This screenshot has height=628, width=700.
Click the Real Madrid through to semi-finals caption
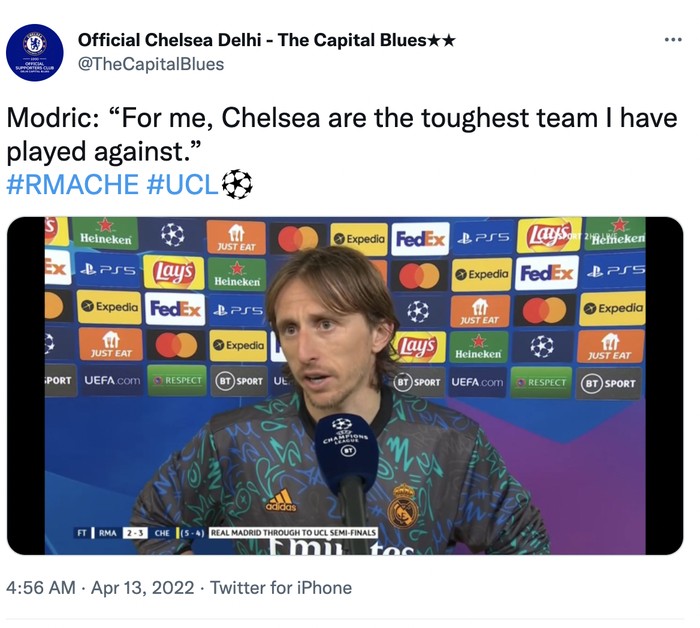292,533
